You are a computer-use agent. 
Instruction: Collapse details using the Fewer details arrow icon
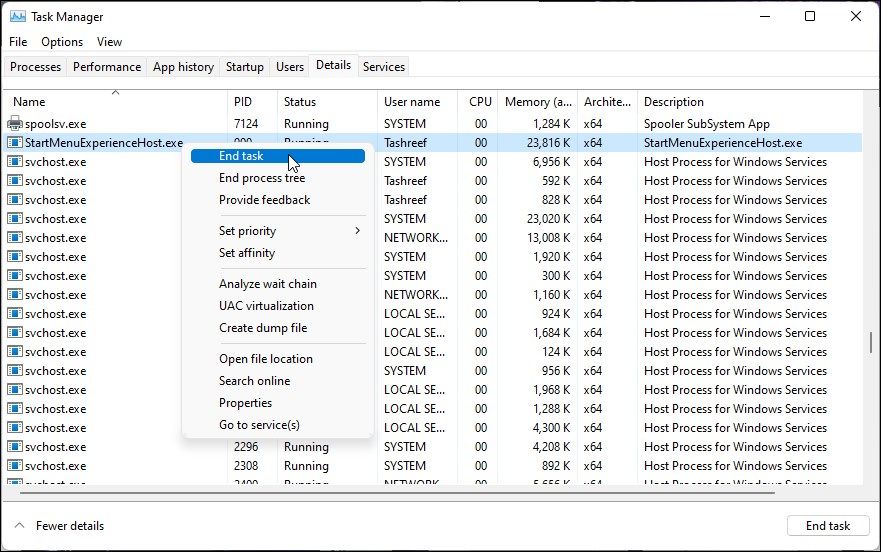(20, 526)
